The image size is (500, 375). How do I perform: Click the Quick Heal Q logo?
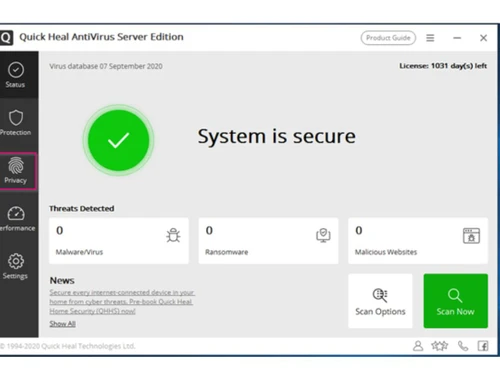click(6, 38)
